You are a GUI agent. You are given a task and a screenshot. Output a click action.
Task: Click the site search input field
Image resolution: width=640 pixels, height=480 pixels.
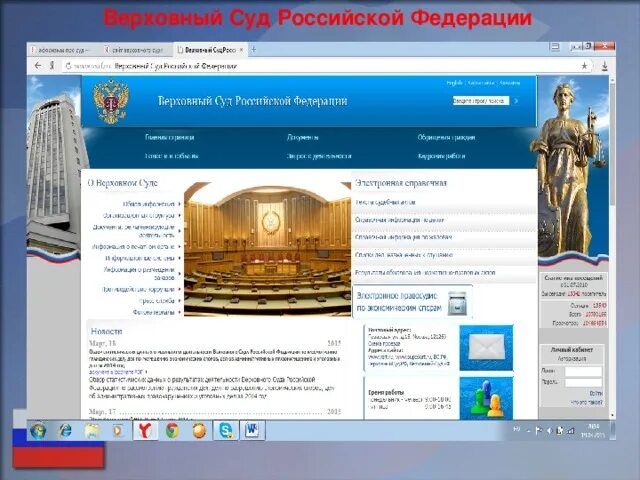point(481,101)
